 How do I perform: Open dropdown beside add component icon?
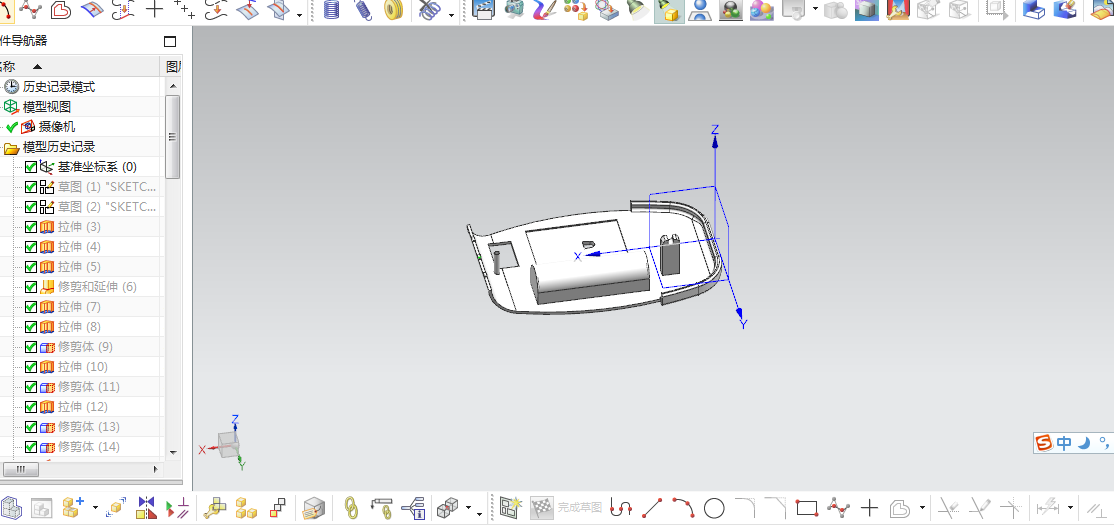click(x=95, y=508)
